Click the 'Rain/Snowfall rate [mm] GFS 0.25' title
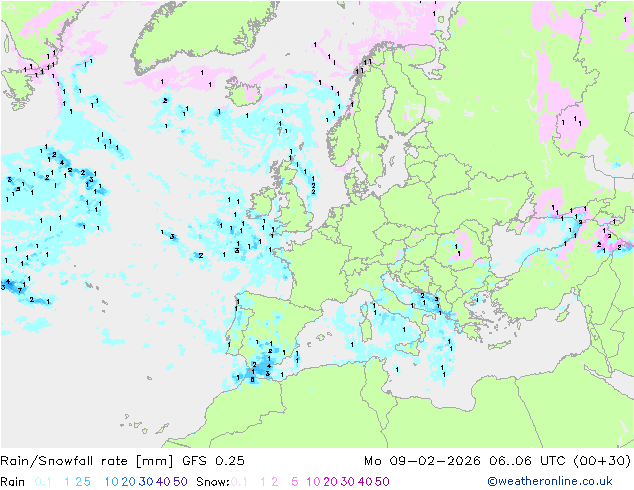The height and width of the screenshot is (490, 634). [123, 461]
